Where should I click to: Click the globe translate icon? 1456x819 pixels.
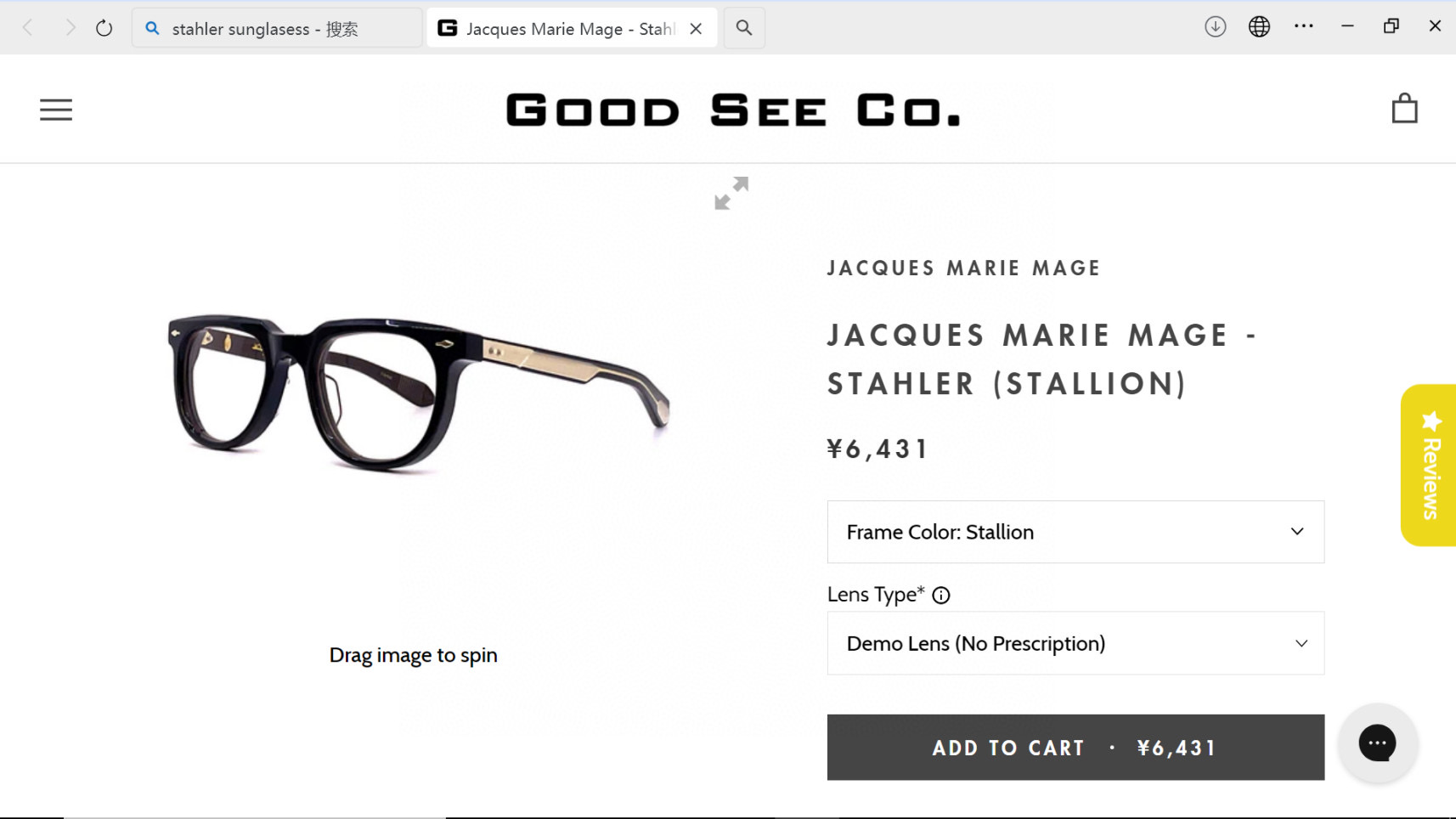click(1259, 27)
